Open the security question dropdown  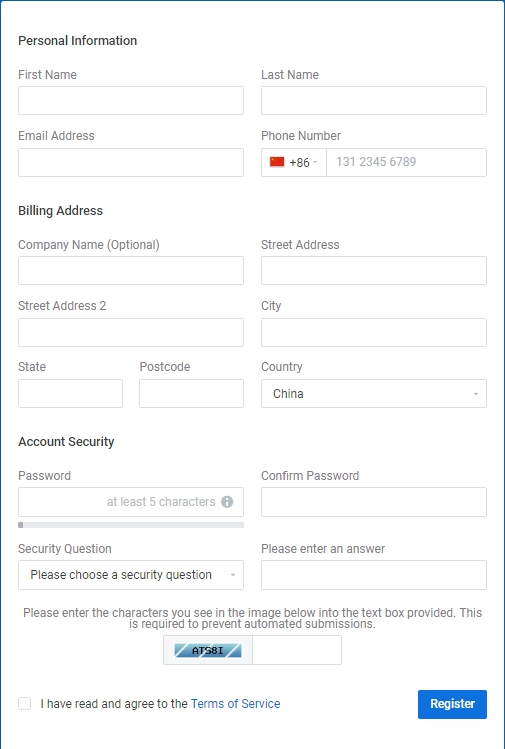[x=131, y=575]
